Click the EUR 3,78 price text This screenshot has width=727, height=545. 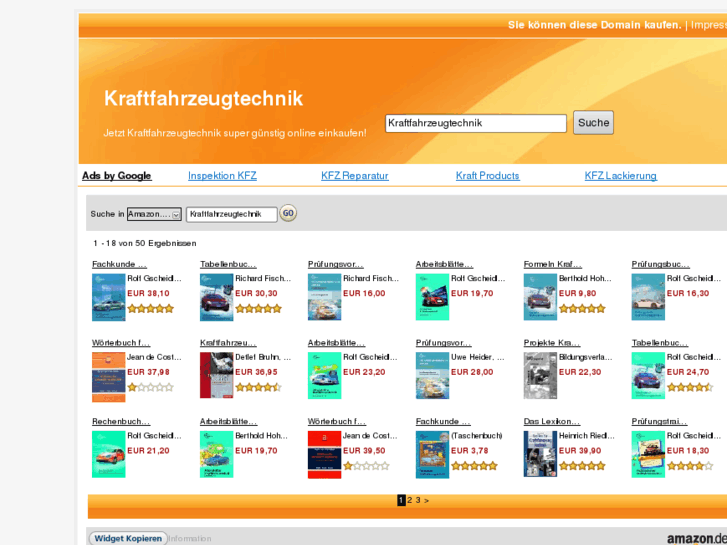coord(469,451)
